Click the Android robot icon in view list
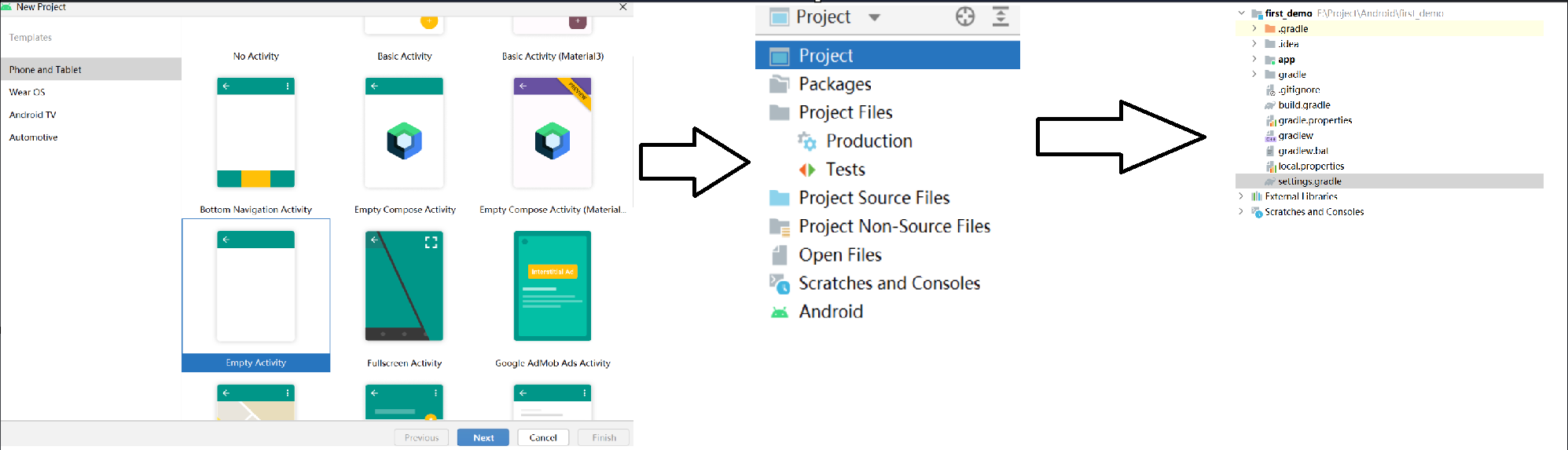This screenshot has height=450, width=1568. 780,313
